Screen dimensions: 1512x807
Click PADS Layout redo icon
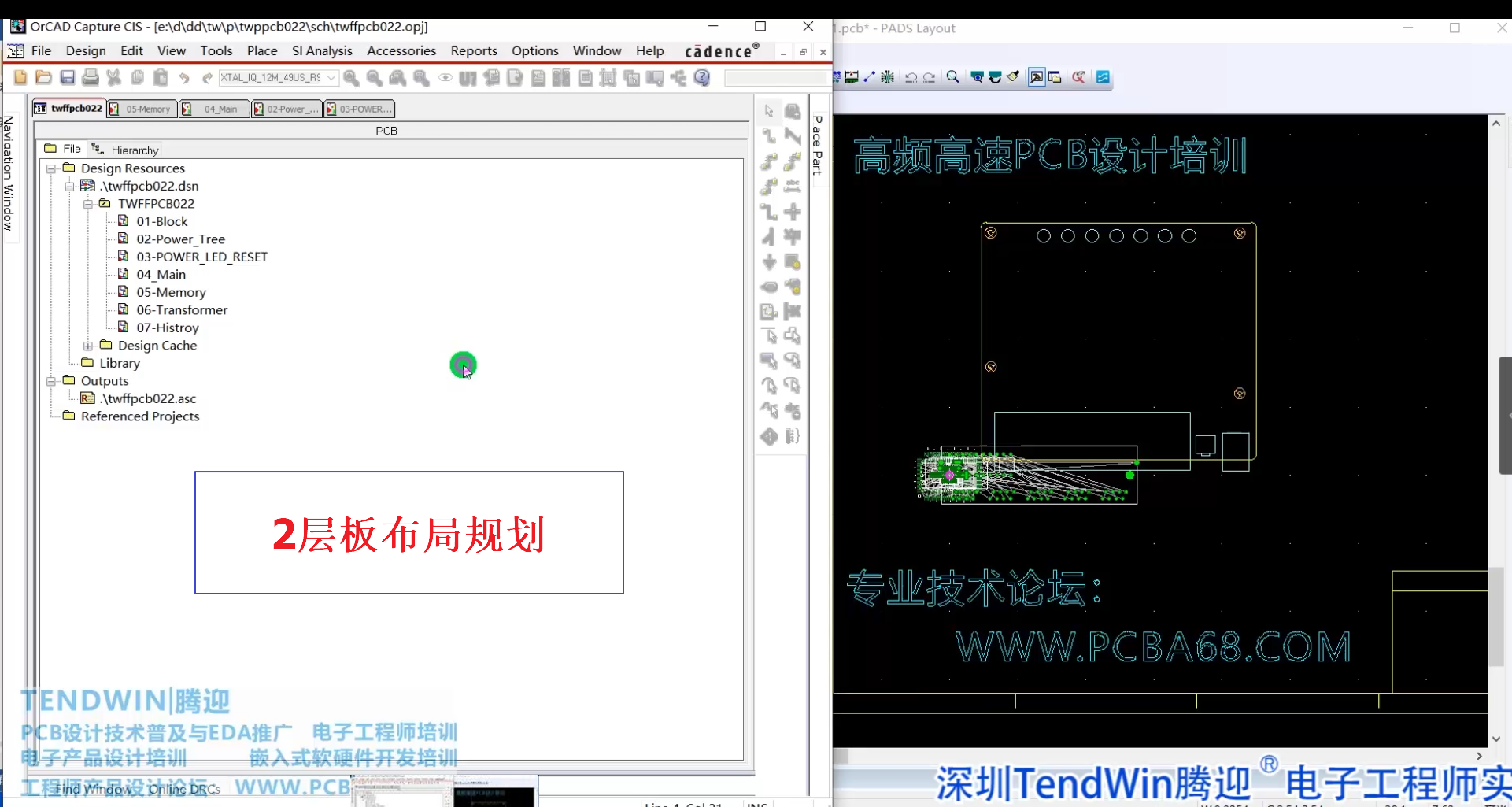929,76
